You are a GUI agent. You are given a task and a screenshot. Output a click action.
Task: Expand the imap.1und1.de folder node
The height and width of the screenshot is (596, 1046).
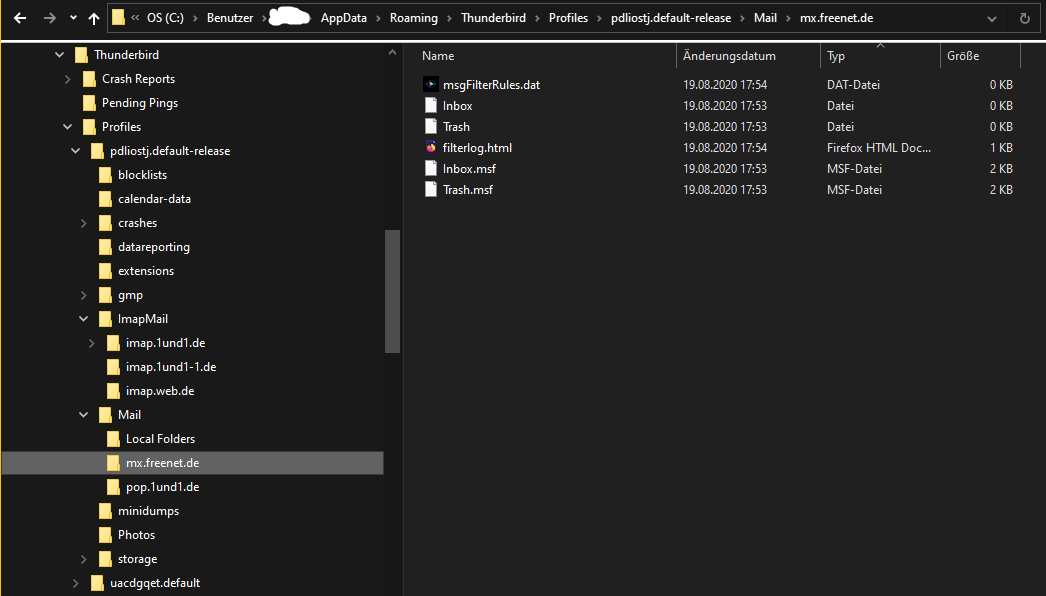coord(92,343)
